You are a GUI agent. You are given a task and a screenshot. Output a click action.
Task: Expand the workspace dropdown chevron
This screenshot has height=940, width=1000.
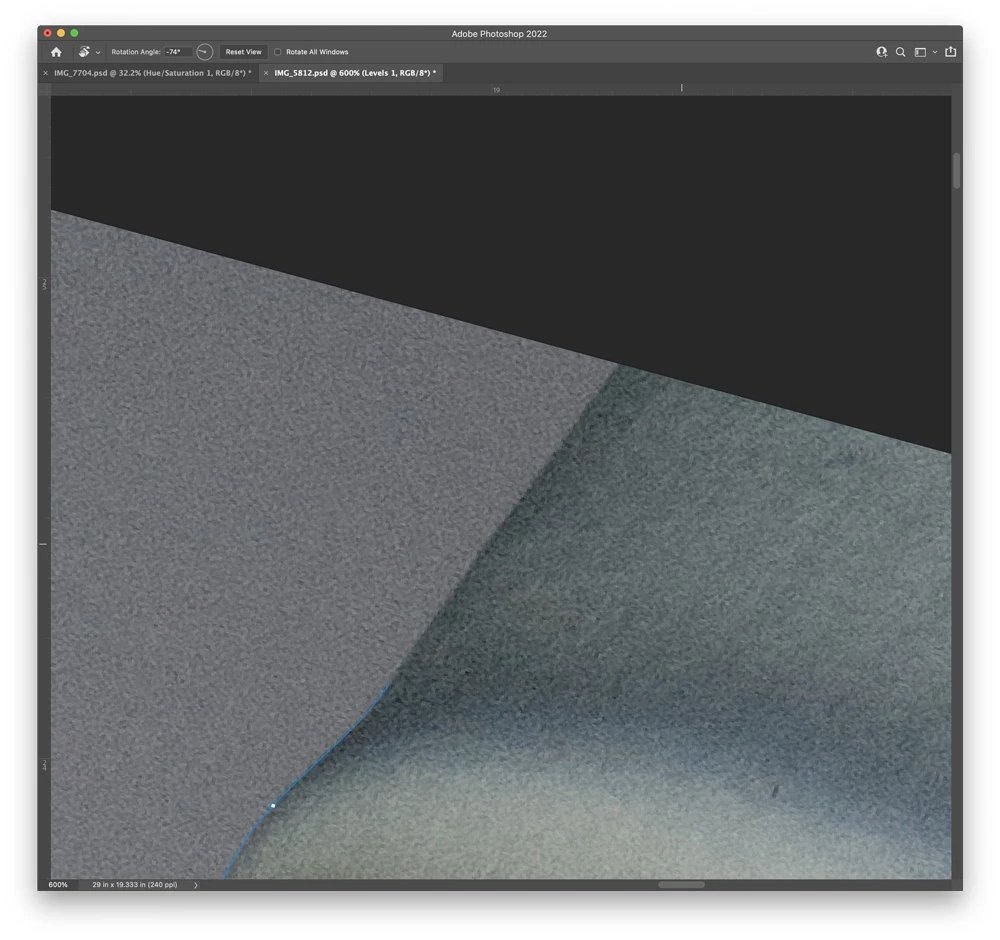[x=935, y=52]
